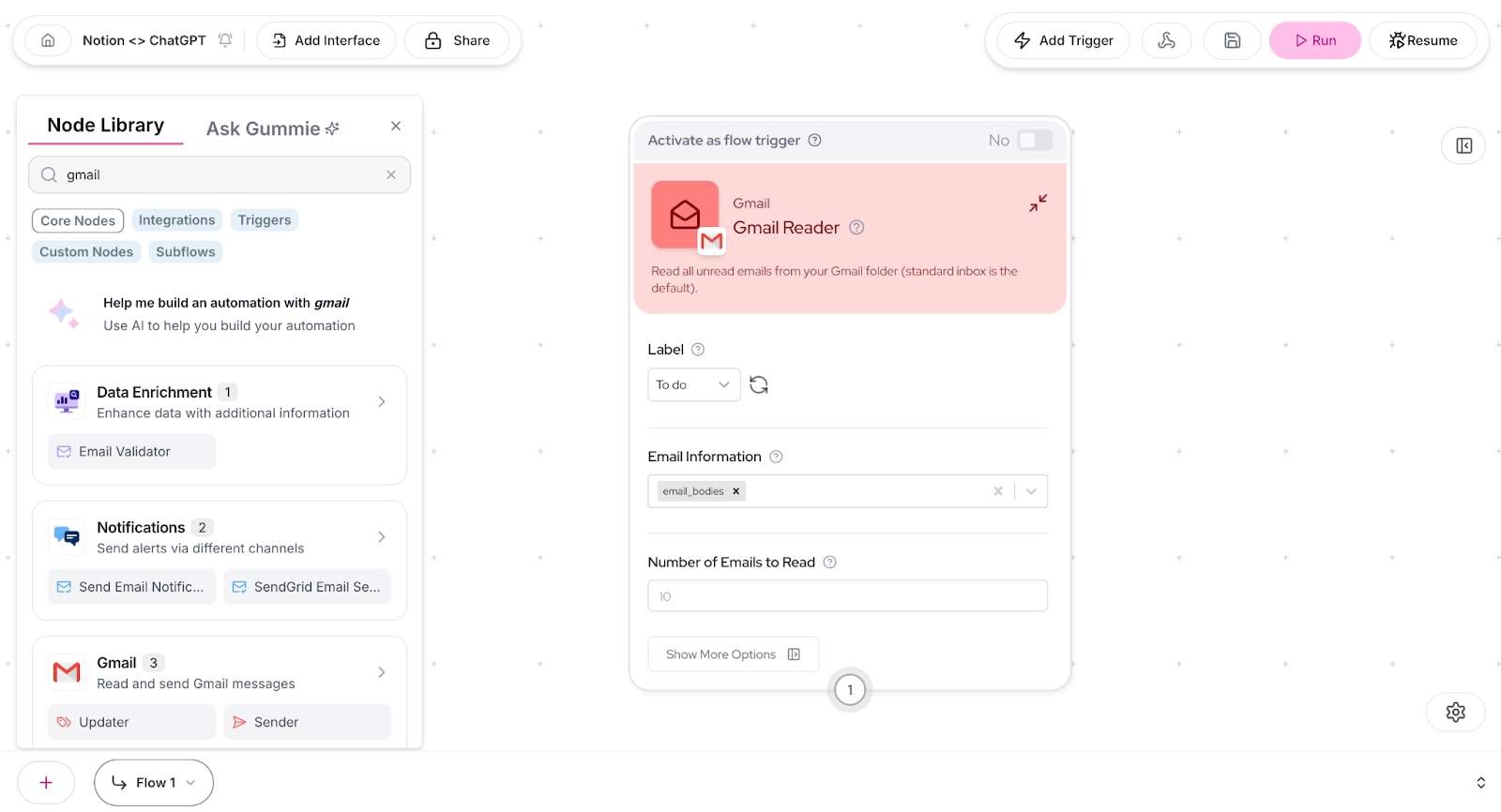The width and height of the screenshot is (1501, 812).
Task: Show help tooltip for Label
Action: point(698,349)
